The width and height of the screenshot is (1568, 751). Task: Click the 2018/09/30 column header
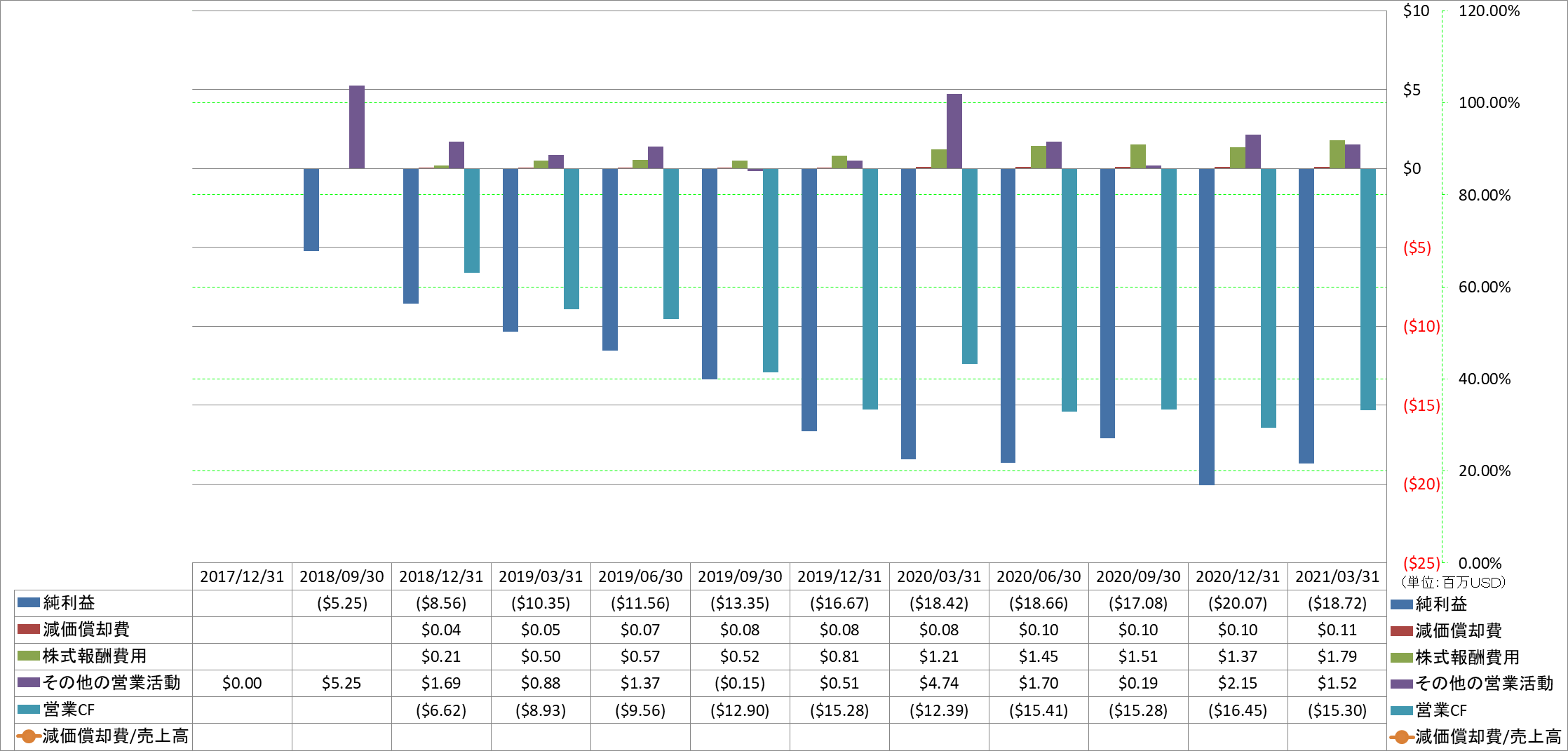[x=342, y=576]
